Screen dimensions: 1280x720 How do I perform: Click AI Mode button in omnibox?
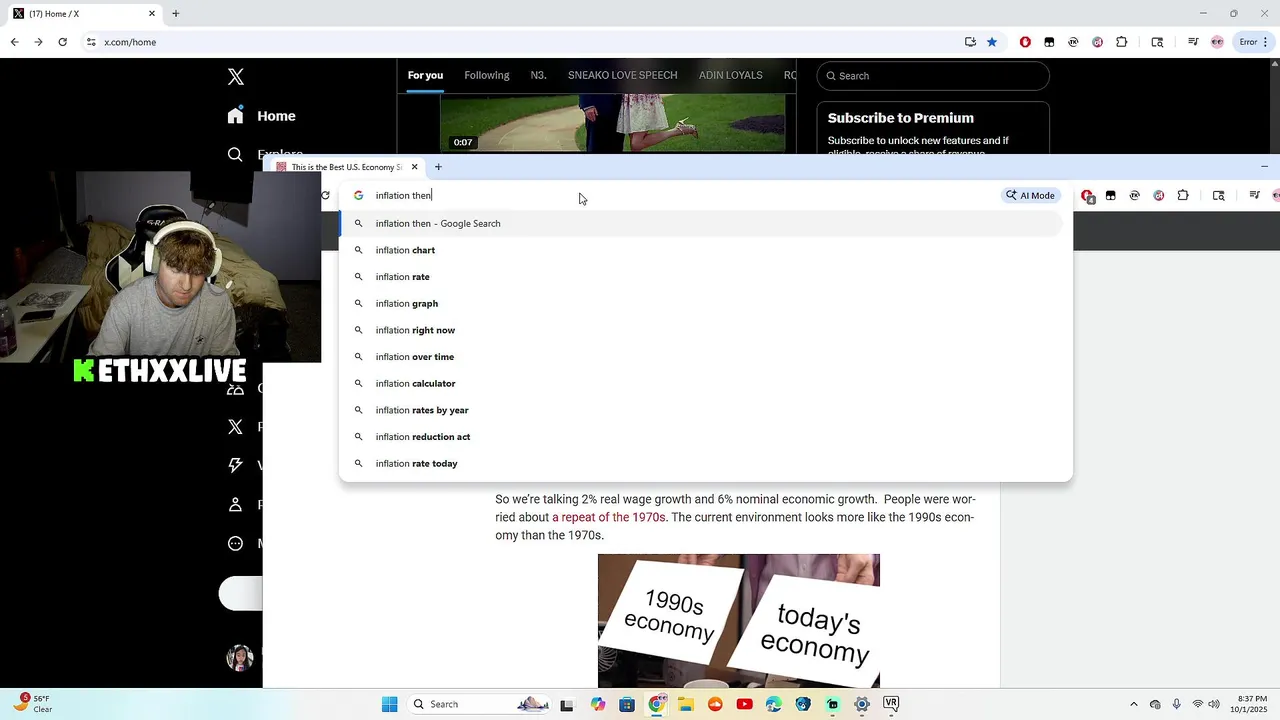(1031, 195)
